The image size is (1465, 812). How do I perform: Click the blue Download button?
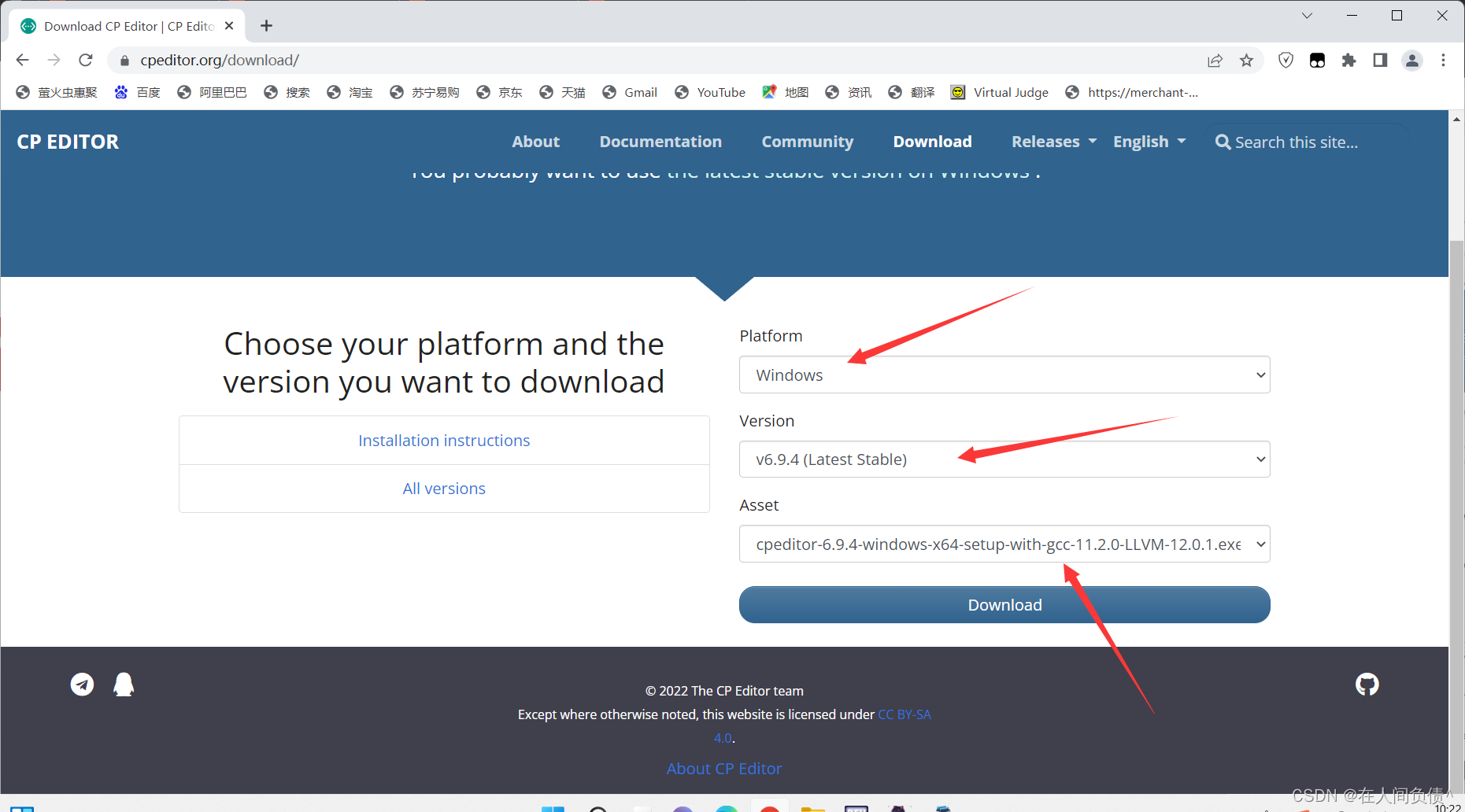pos(1004,605)
